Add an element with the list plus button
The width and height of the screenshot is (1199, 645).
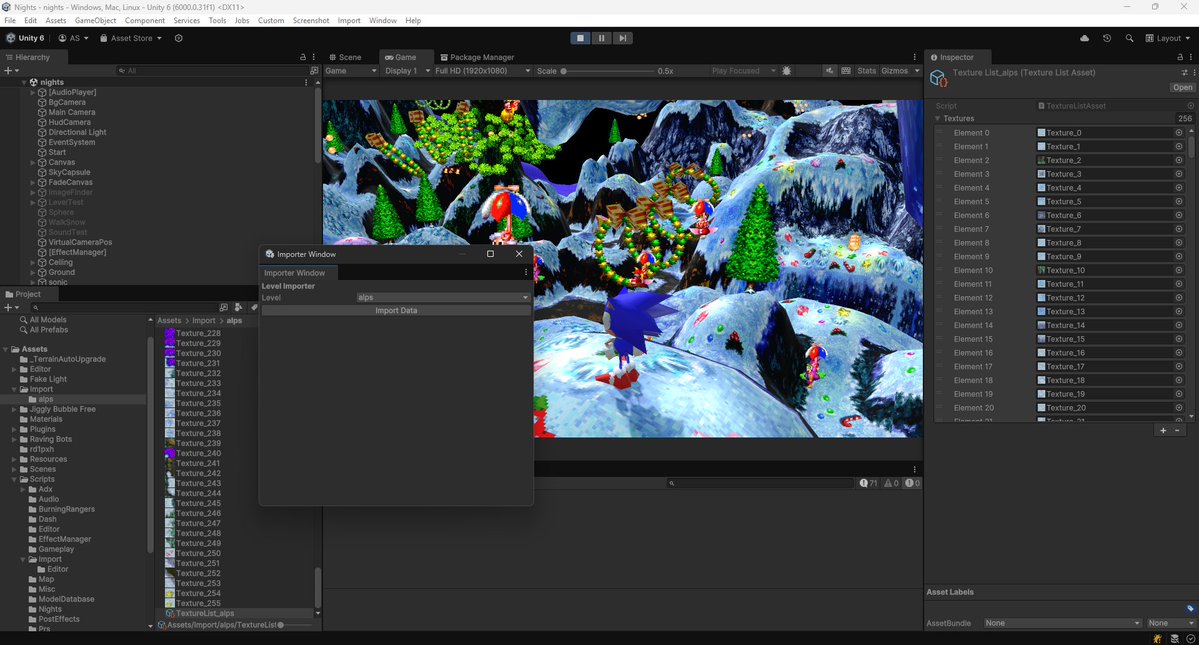pos(1163,430)
